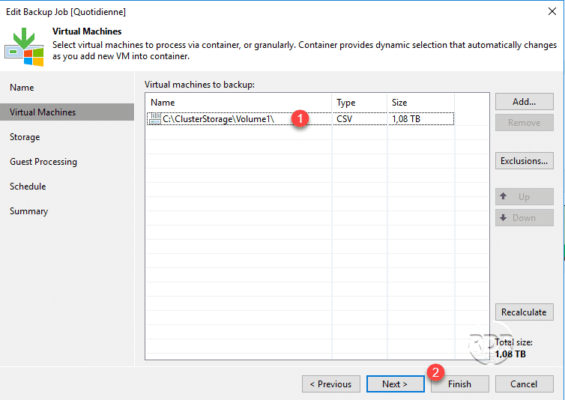This screenshot has height=400, width=565.
Task: Open the Exclusions... dialog
Action: coord(524,161)
